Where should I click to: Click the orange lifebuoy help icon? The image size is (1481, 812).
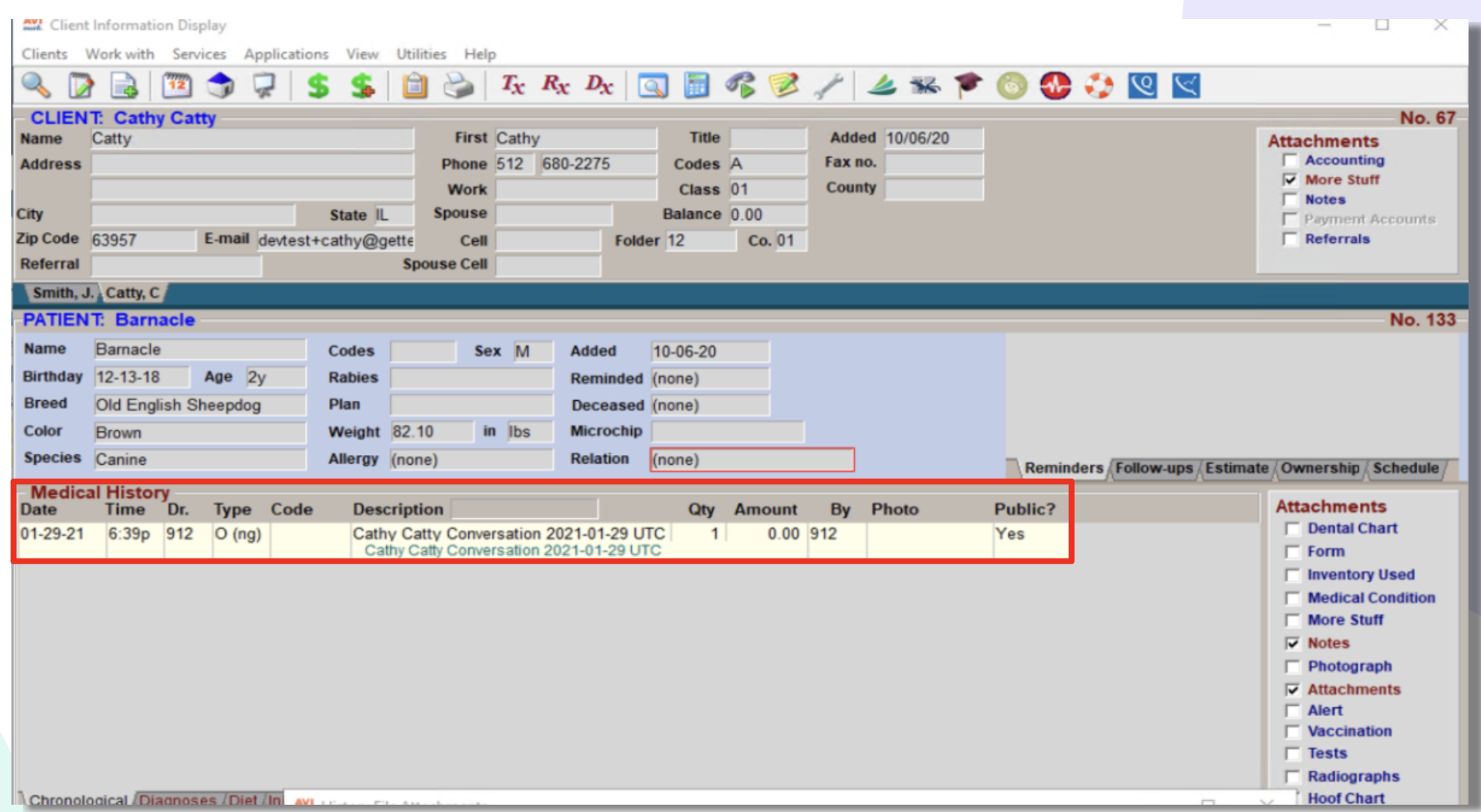coord(1098,86)
